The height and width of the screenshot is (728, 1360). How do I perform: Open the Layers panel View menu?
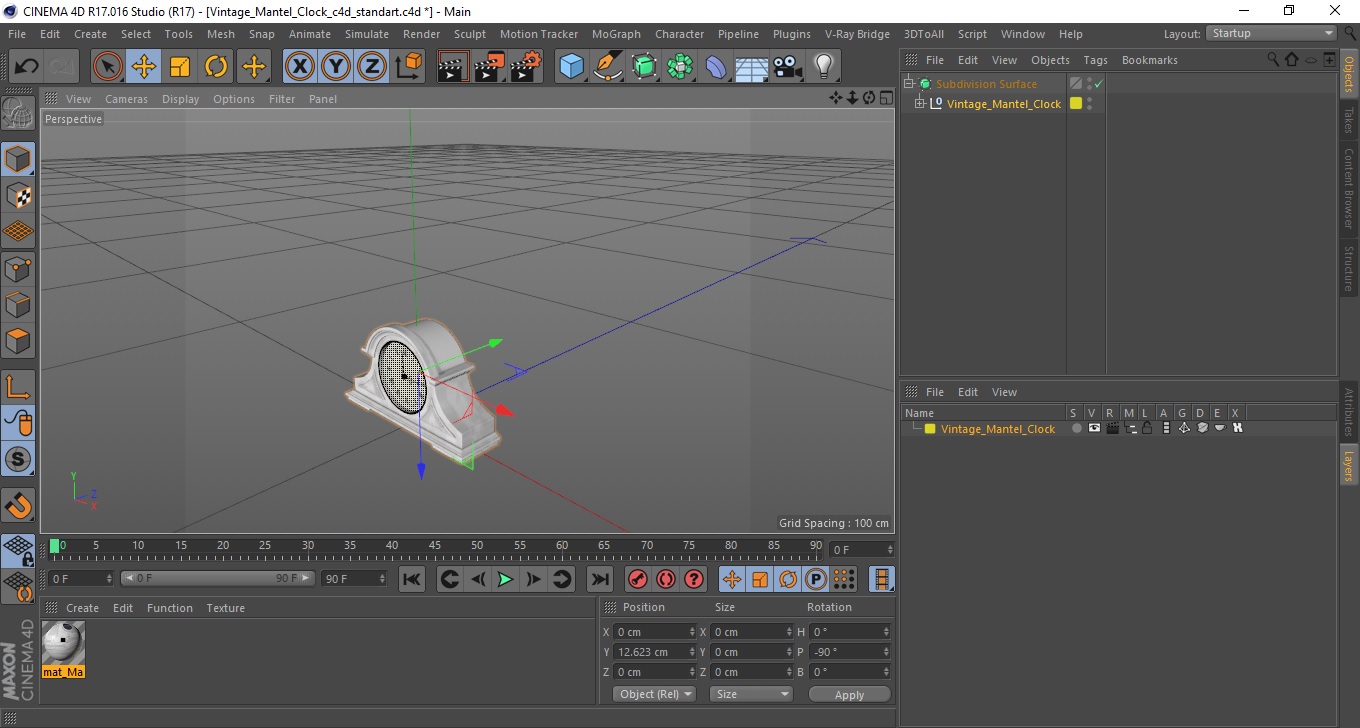pos(1004,392)
